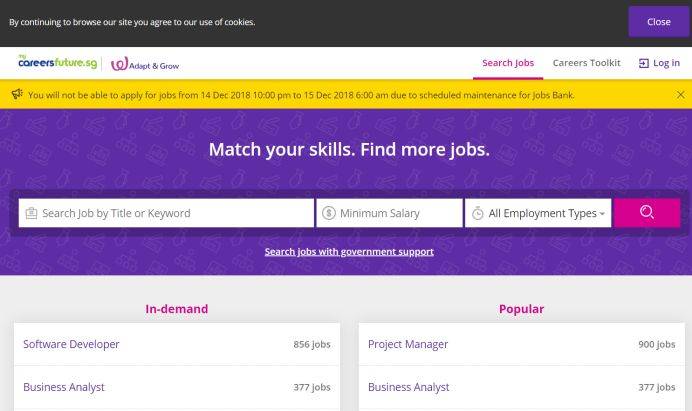Expand the All Employment Types dropdown

pos(546,213)
